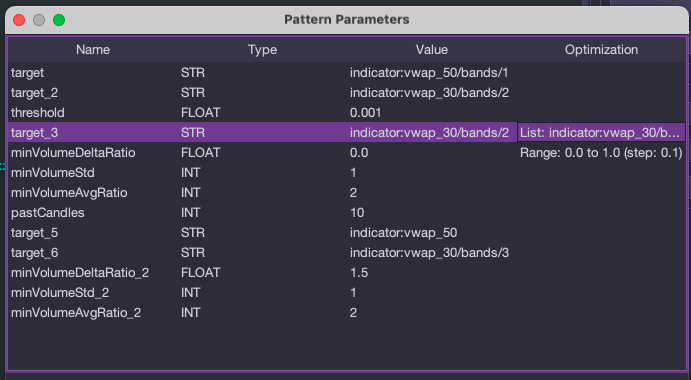Select the target_6 parameter name
691x380 pixels.
[34, 253]
